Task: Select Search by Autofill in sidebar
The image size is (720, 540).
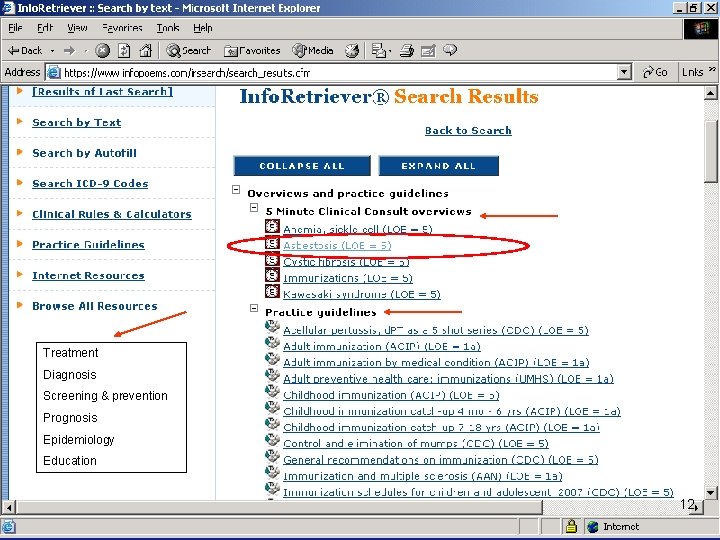Action: click(84, 153)
